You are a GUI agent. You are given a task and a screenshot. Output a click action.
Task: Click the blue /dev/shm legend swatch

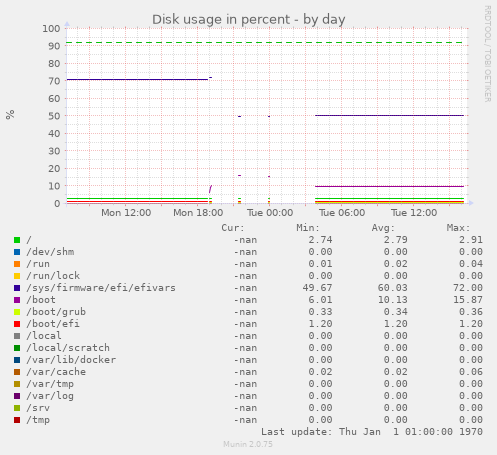pos(17,252)
